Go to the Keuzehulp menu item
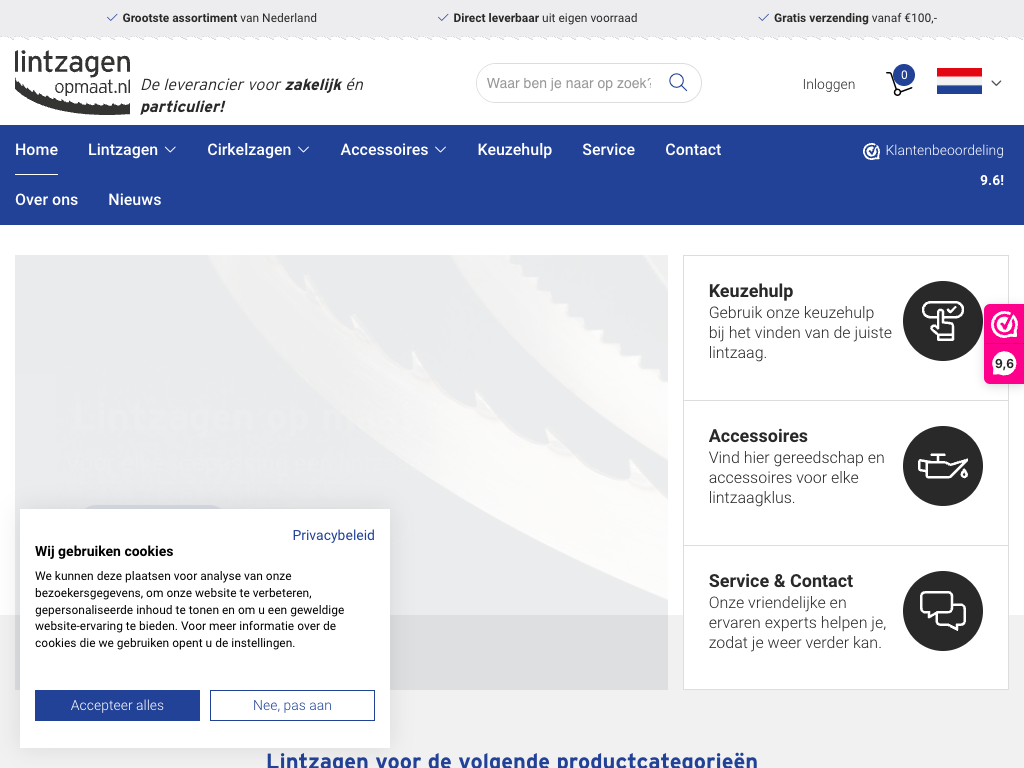 coord(514,150)
